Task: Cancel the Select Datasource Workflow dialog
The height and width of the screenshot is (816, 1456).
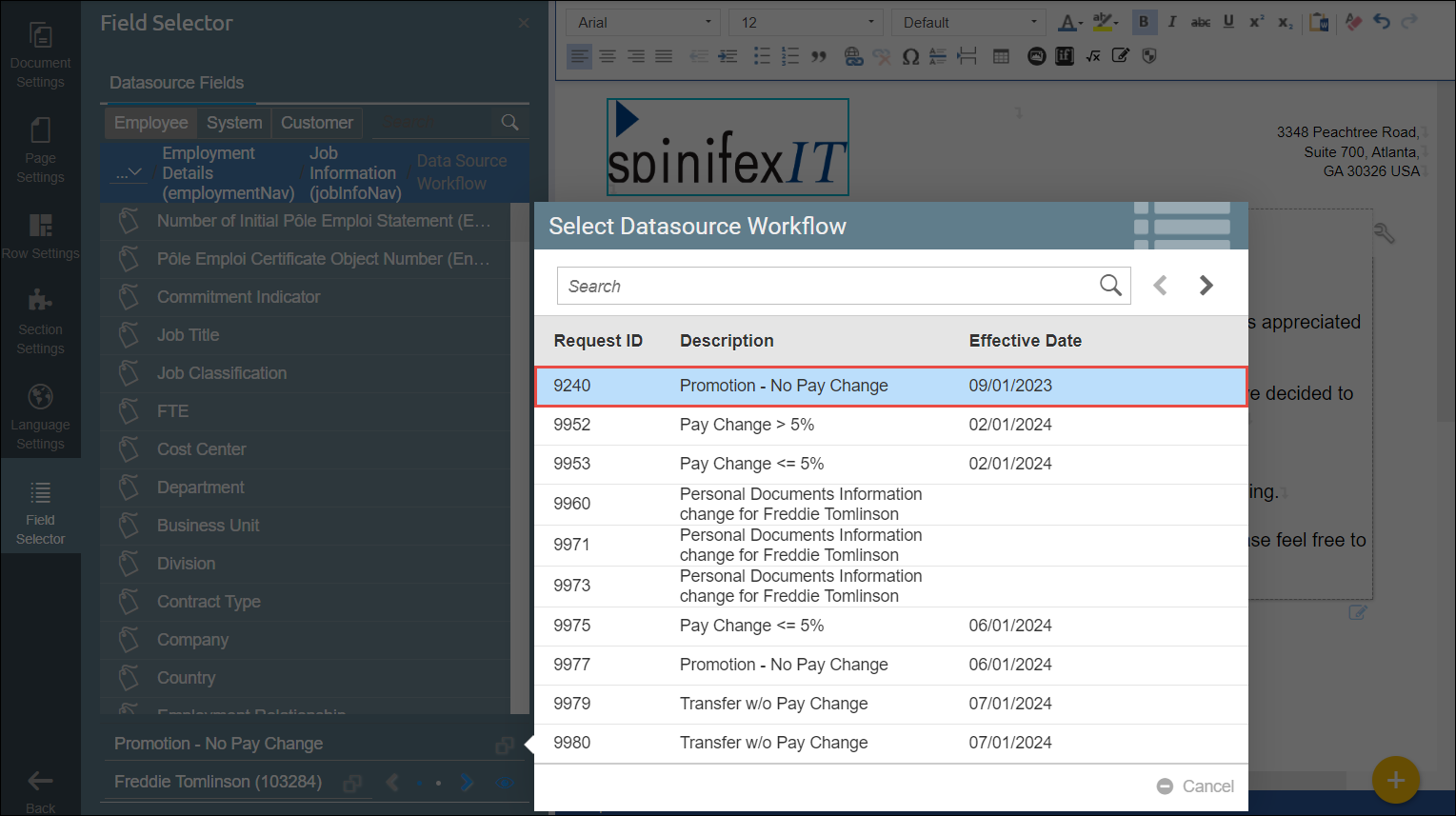Action: [1196, 786]
